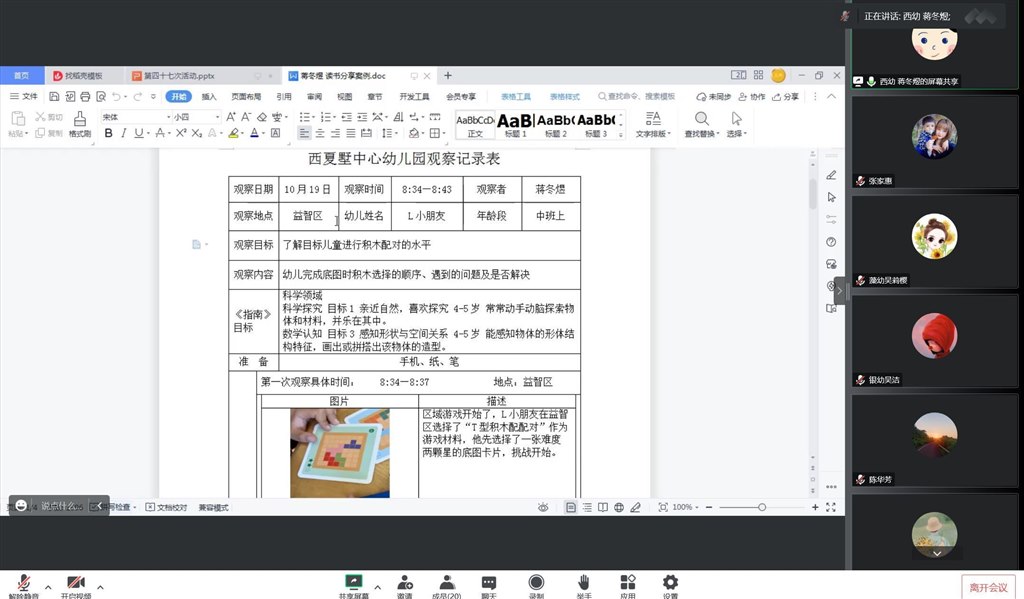Viewport: 1024px width, 599px height.
Task: Open the 文字排版 dropdown
Action: click(x=653, y=124)
